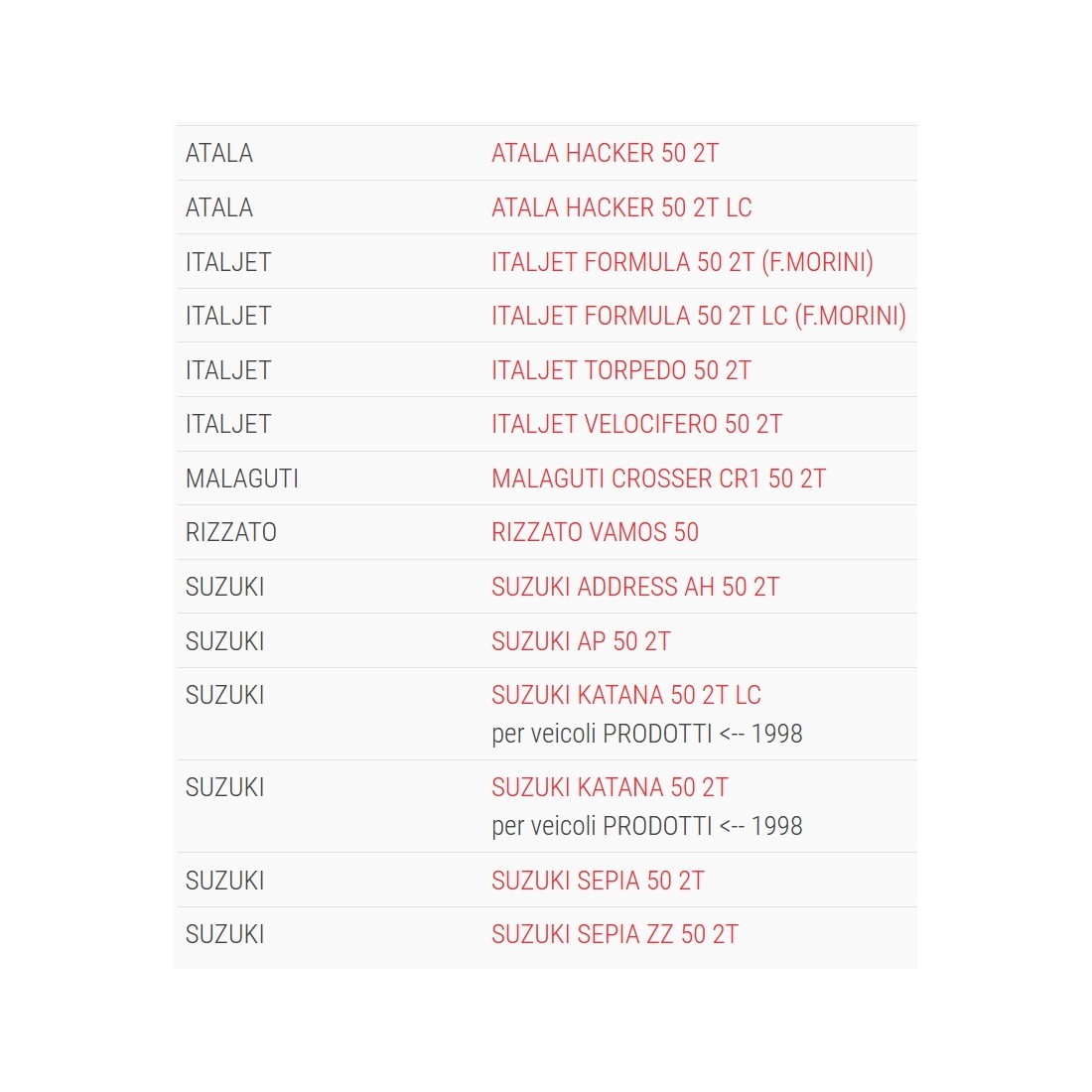This screenshot has width=1092, height=1092.
Task: Click the first ATALA HACKER 50 2T link without LC
Action: tap(605, 153)
